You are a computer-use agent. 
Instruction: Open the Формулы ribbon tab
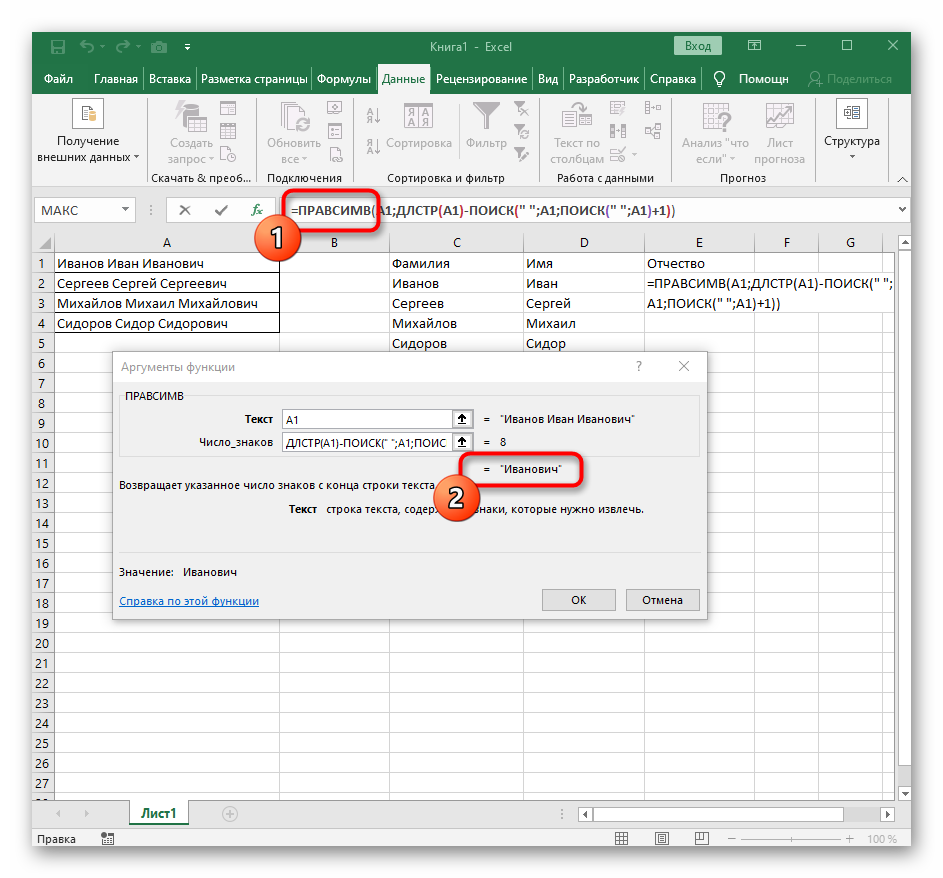pos(344,79)
